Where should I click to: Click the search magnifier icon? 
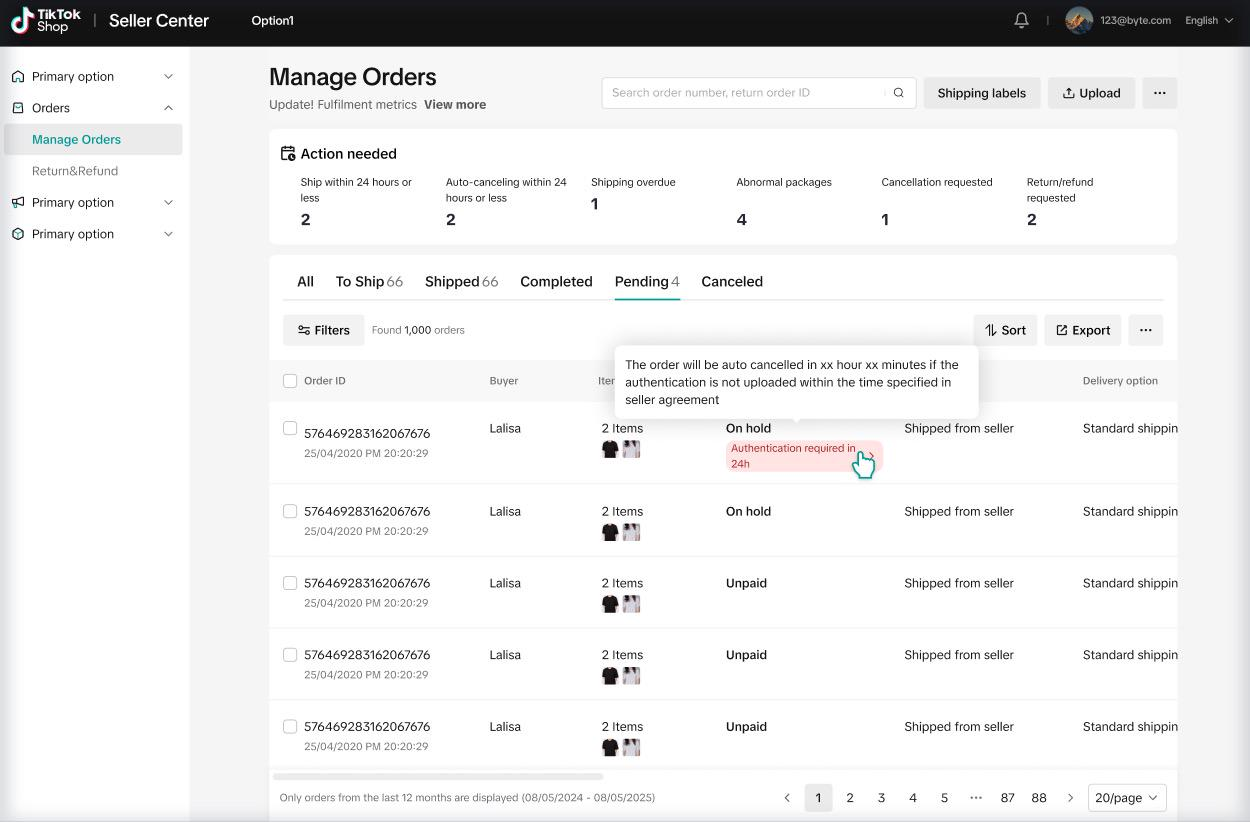click(898, 93)
